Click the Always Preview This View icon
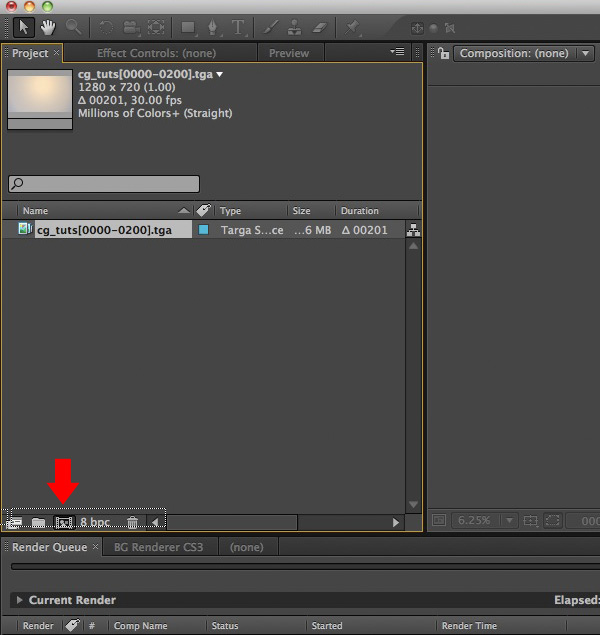Viewport: 600px width, 635px height. tap(439, 520)
